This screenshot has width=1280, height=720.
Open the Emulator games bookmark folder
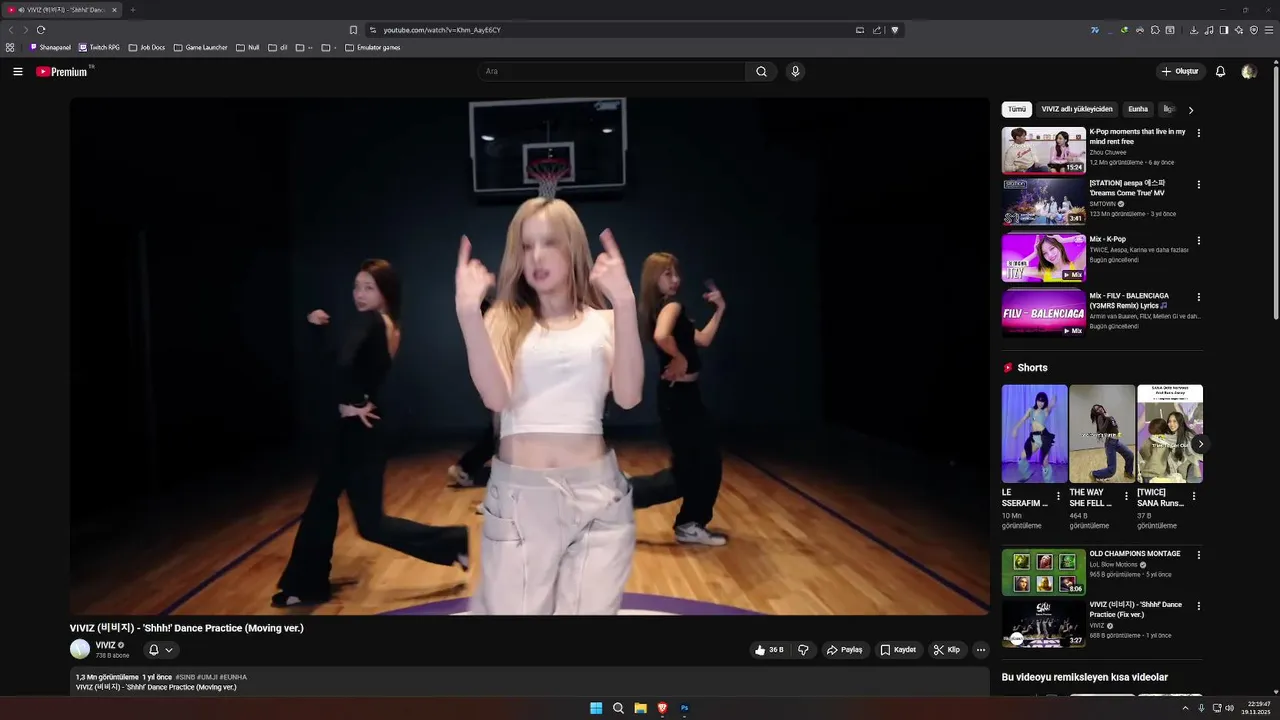(372, 47)
